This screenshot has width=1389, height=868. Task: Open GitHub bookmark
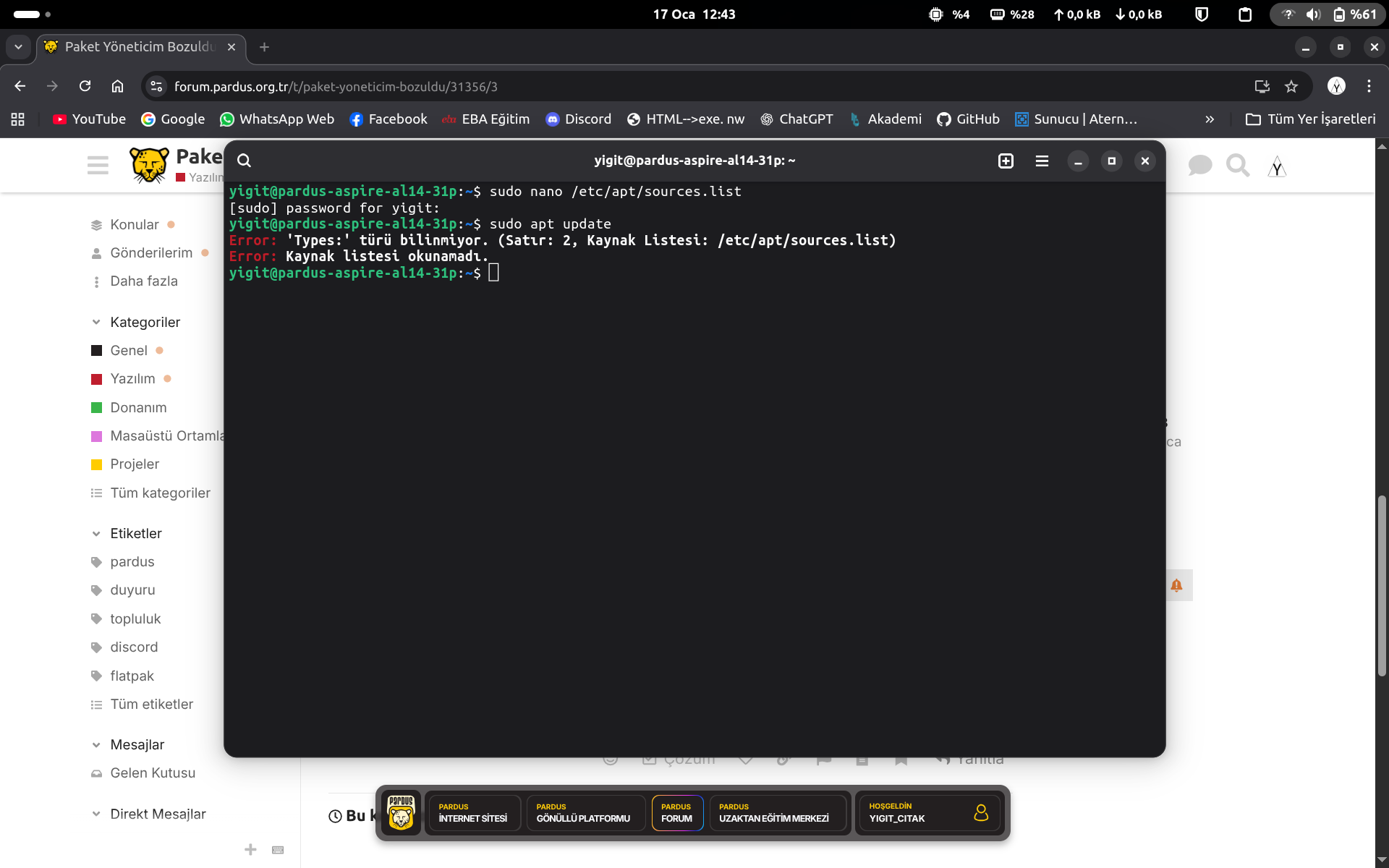click(x=968, y=119)
